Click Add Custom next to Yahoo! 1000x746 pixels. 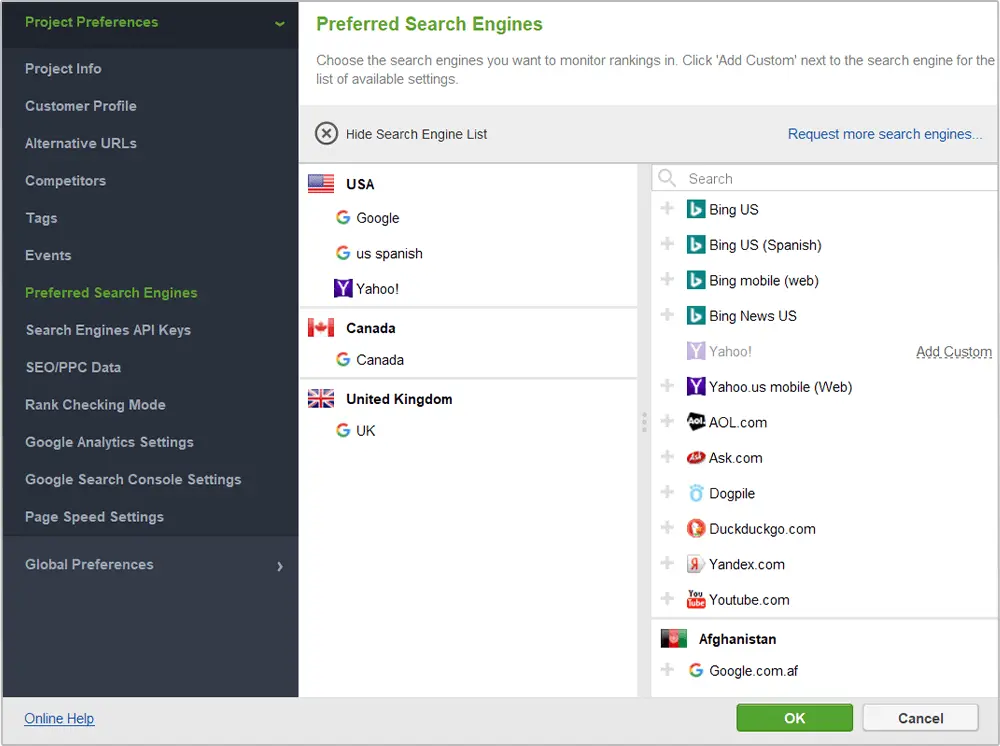(953, 352)
